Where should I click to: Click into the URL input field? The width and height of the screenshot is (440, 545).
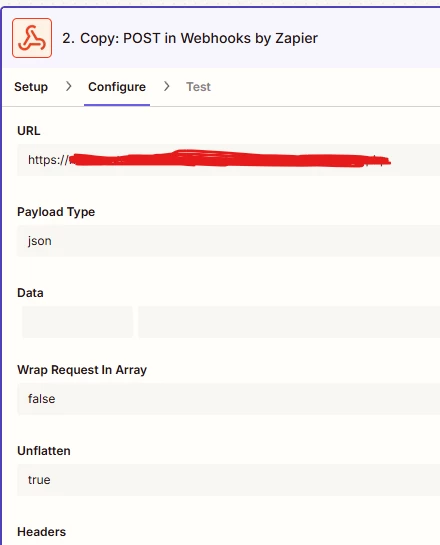click(x=228, y=160)
